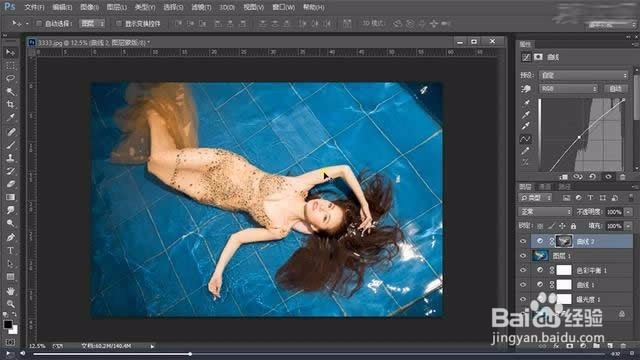Select the Path Selection tool
The height and width of the screenshot is (360, 640).
point(11,264)
